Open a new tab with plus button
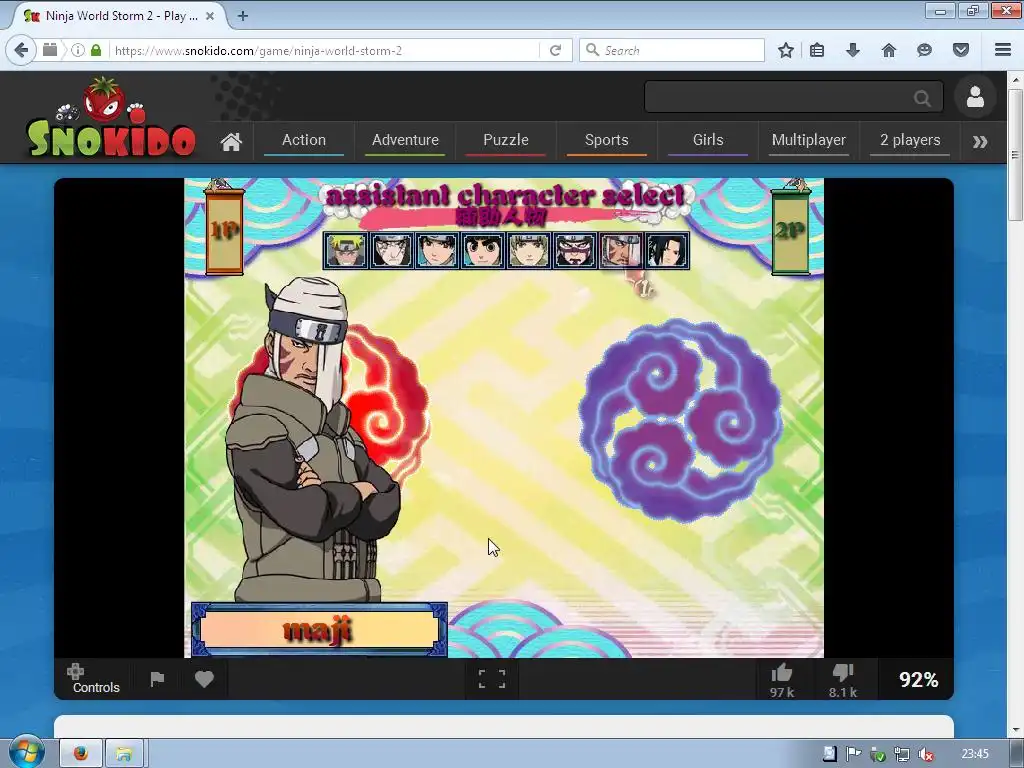Screen dimensions: 1024x768 pos(243,16)
